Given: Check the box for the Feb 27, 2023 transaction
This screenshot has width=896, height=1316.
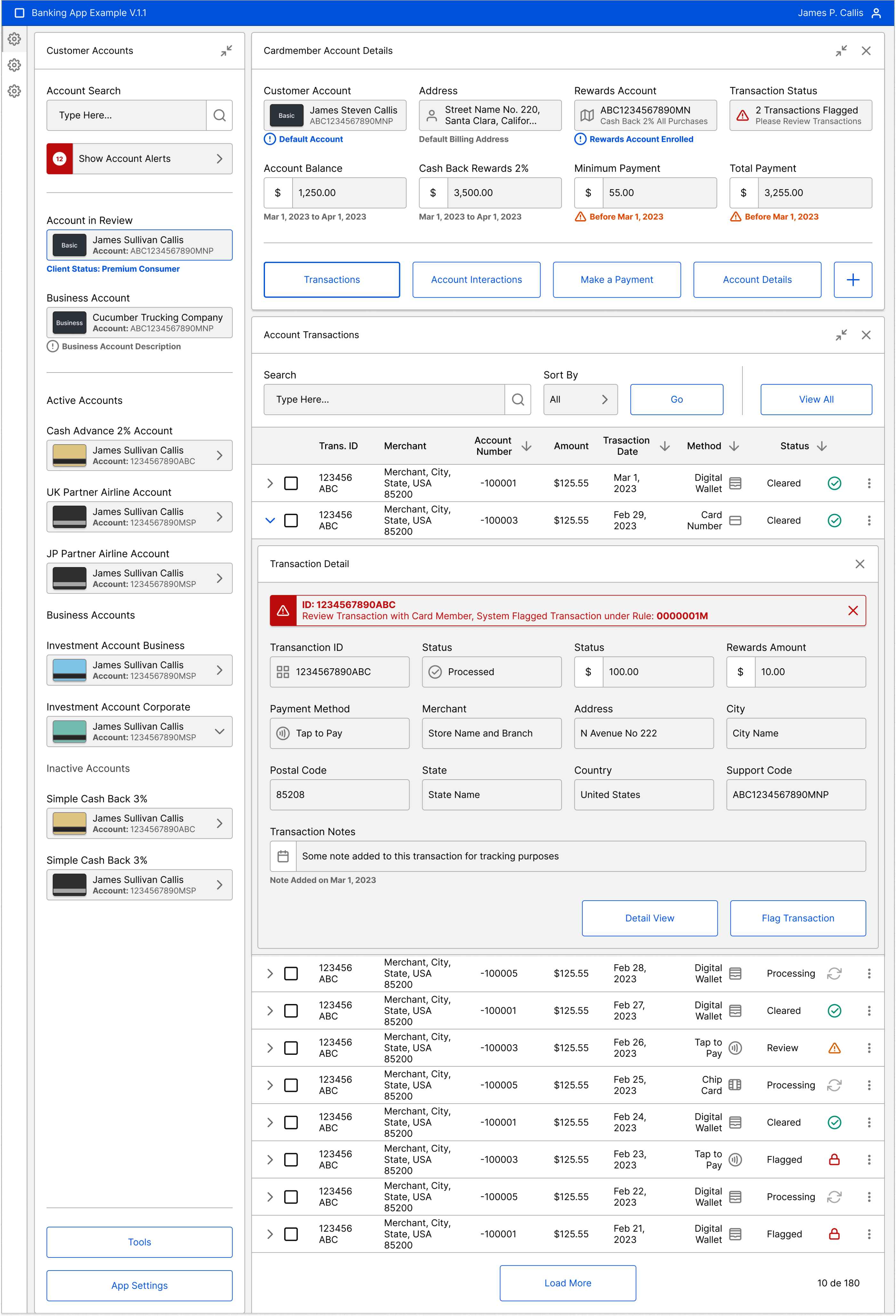Looking at the screenshot, I should coord(291,1011).
